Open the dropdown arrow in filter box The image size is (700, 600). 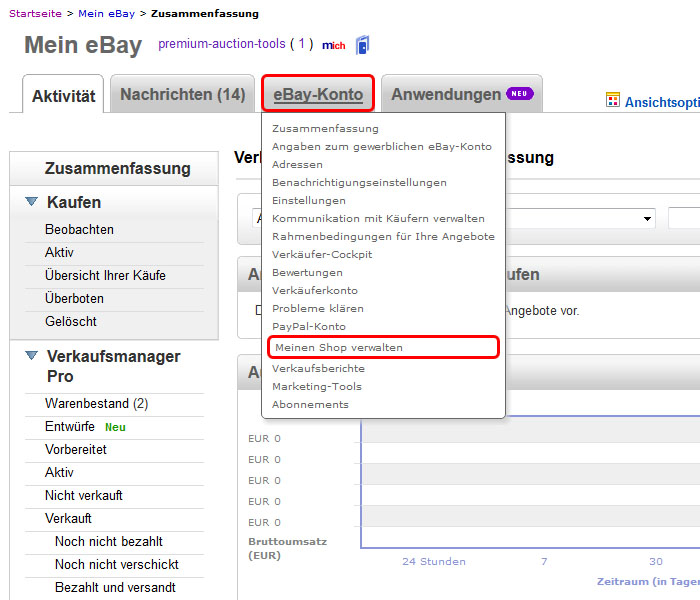(x=647, y=218)
